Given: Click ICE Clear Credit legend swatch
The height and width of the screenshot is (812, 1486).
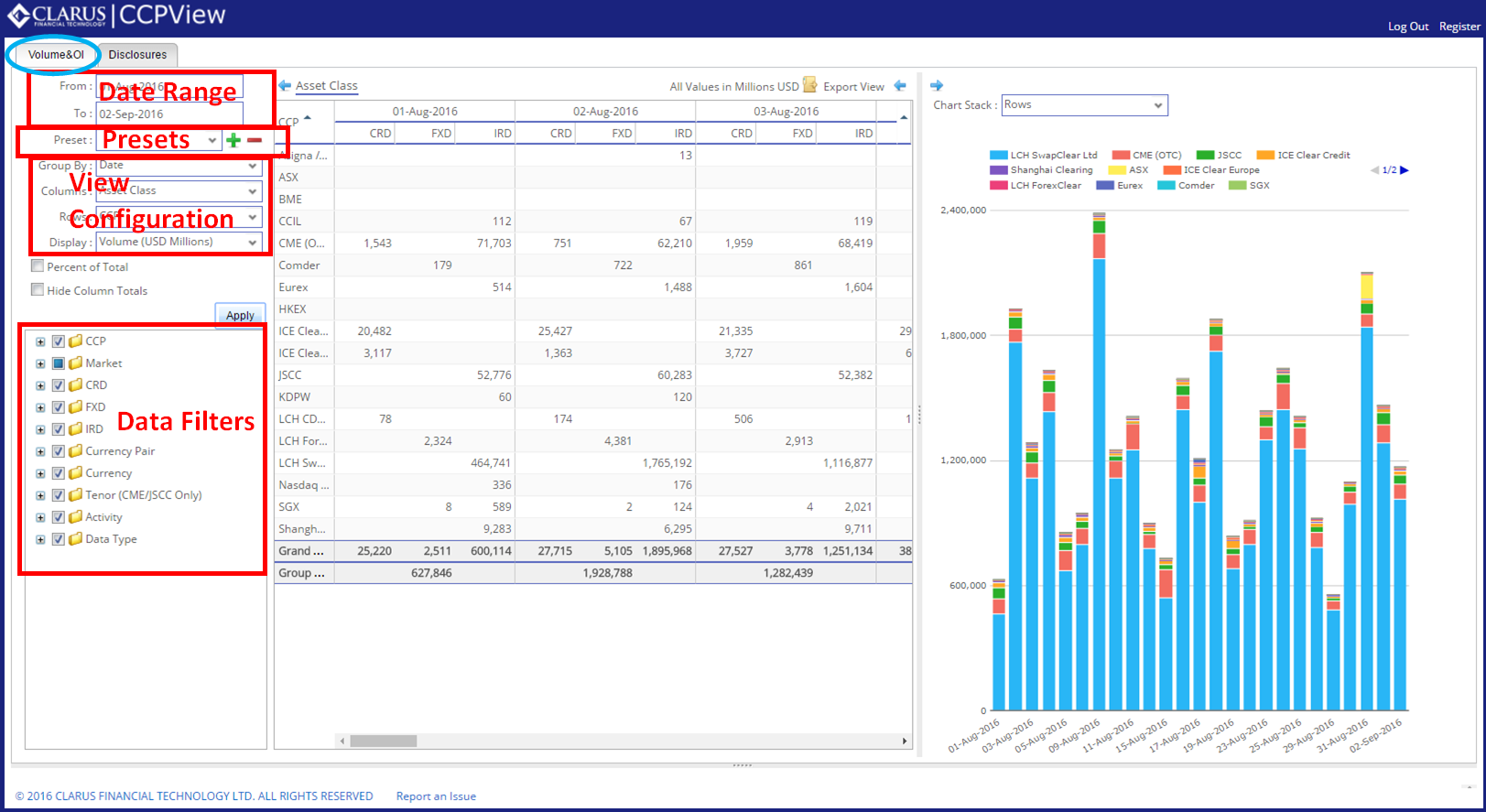Looking at the screenshot, I should pos(1265,156).
